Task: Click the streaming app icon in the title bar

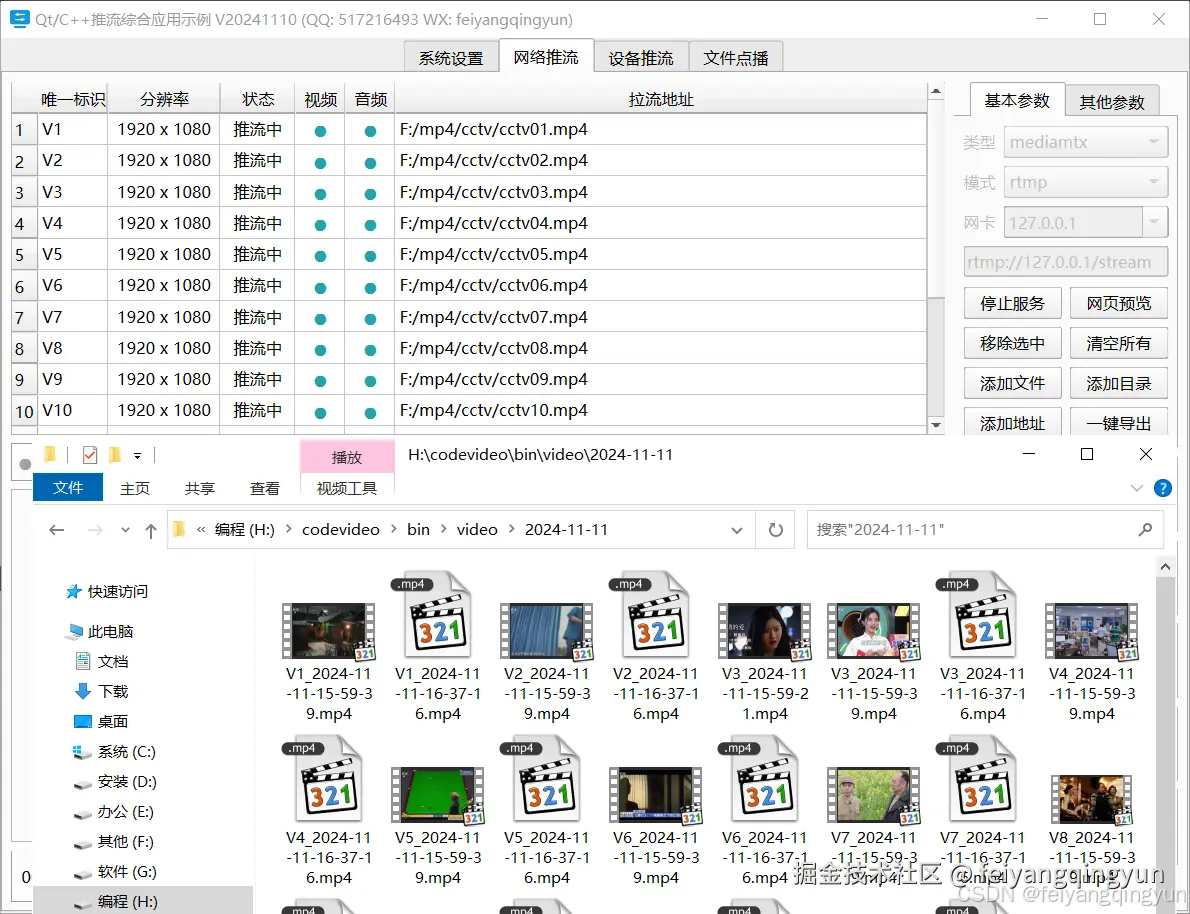Action: tap(19, 18)
